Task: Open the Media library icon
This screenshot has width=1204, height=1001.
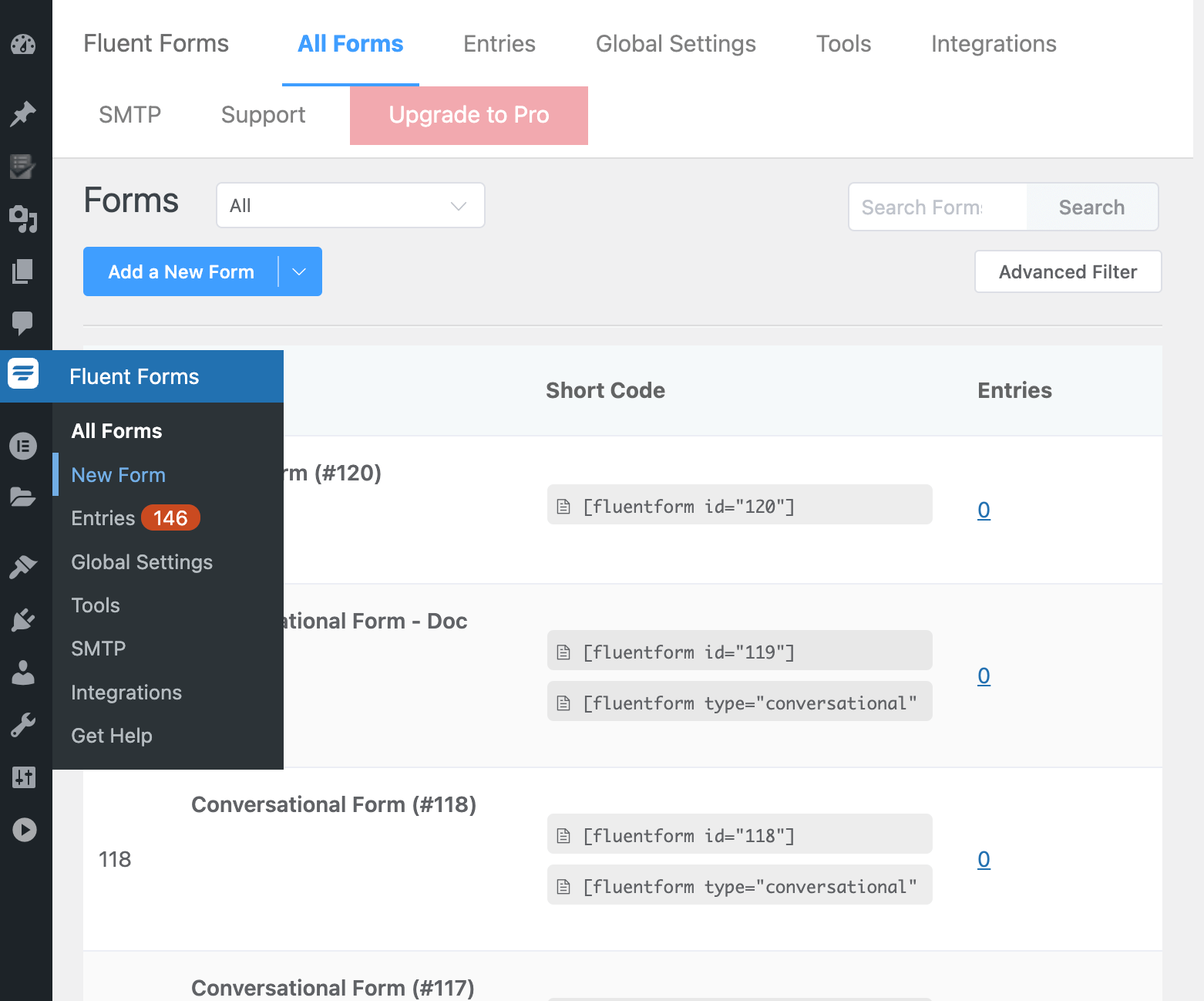Action: click(x=25, y=220)
